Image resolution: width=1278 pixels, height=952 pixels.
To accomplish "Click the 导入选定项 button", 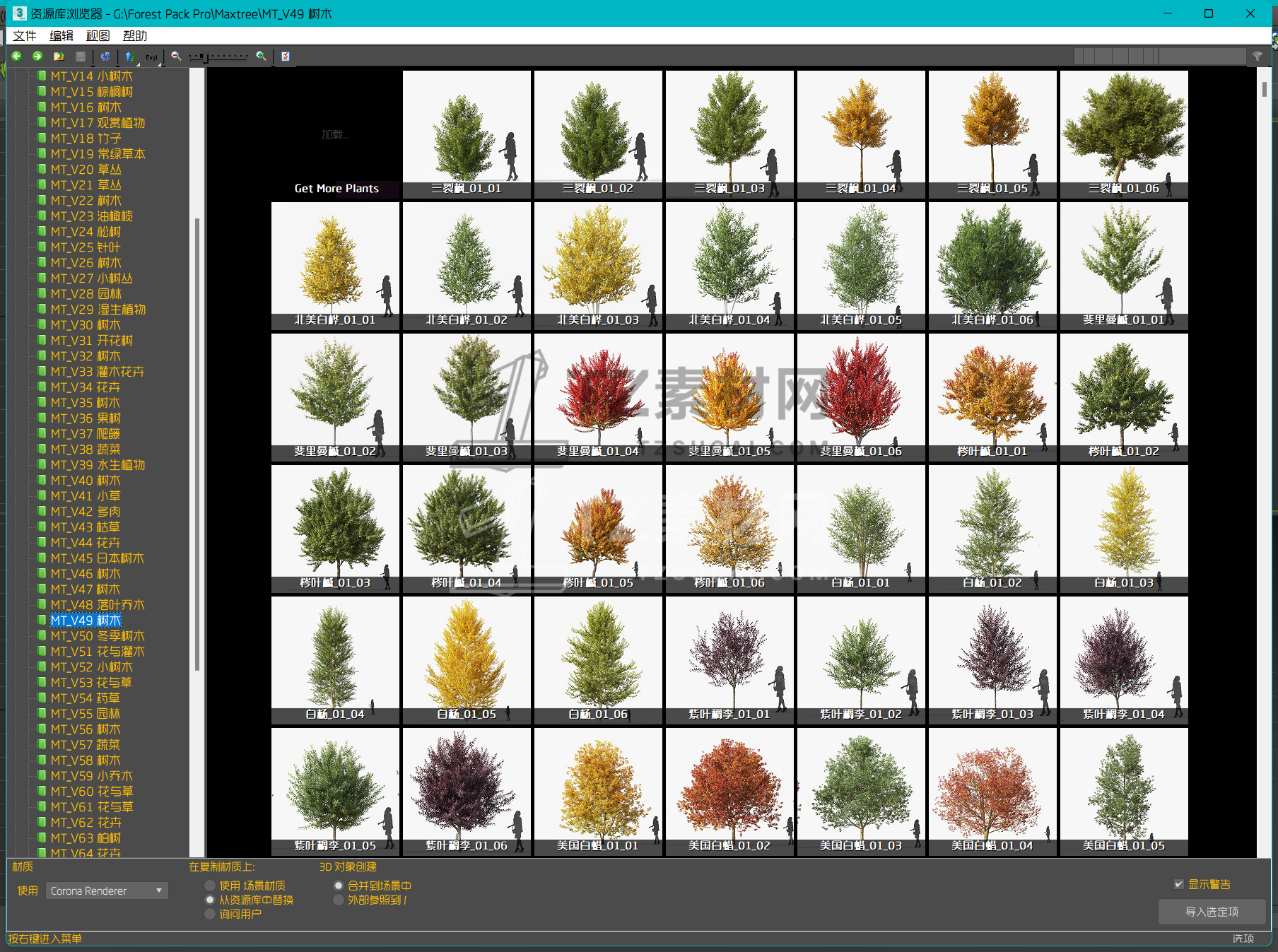I will coord(1212,912).
